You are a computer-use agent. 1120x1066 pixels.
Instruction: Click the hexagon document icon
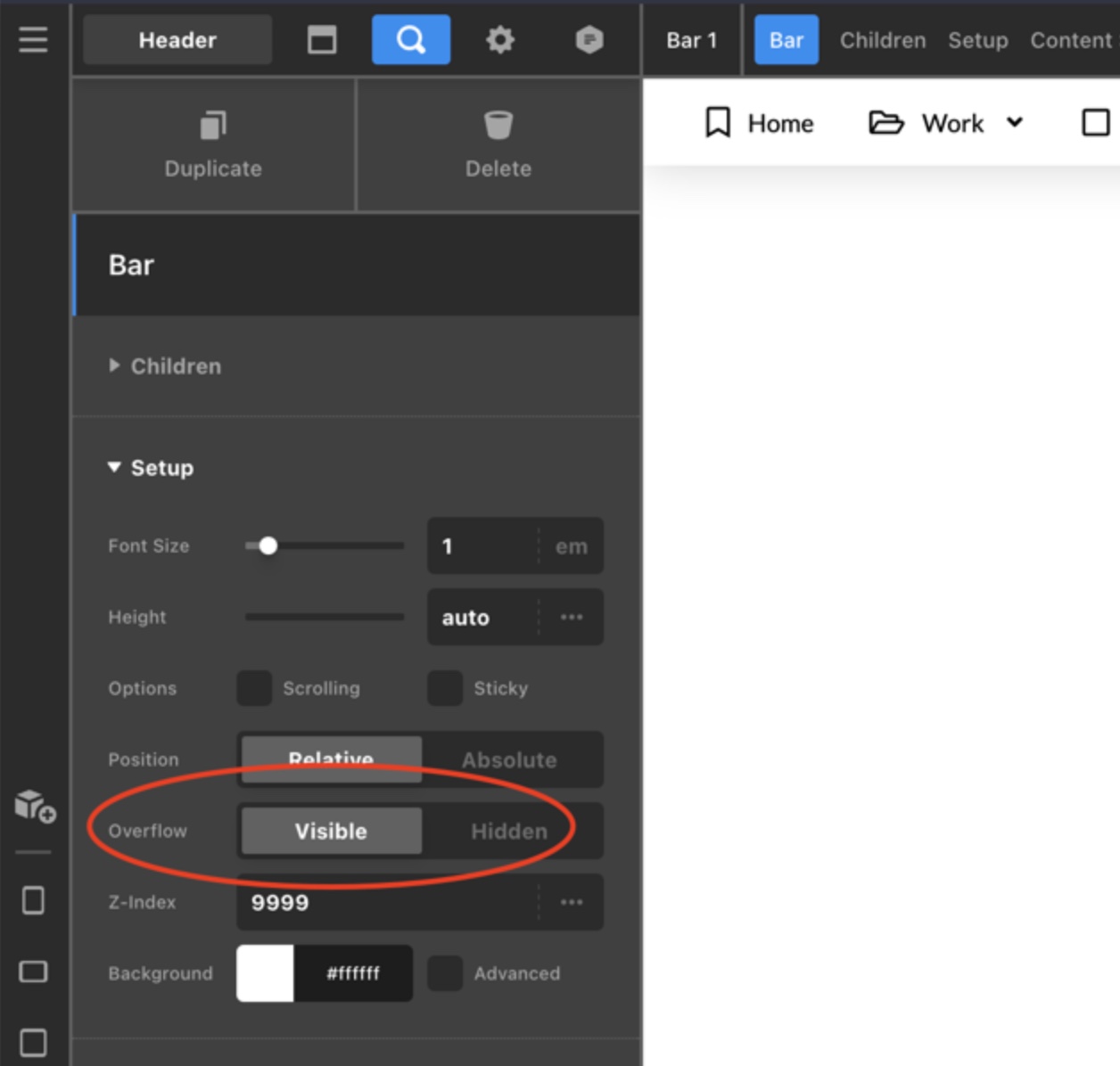(x=589, y=39)
